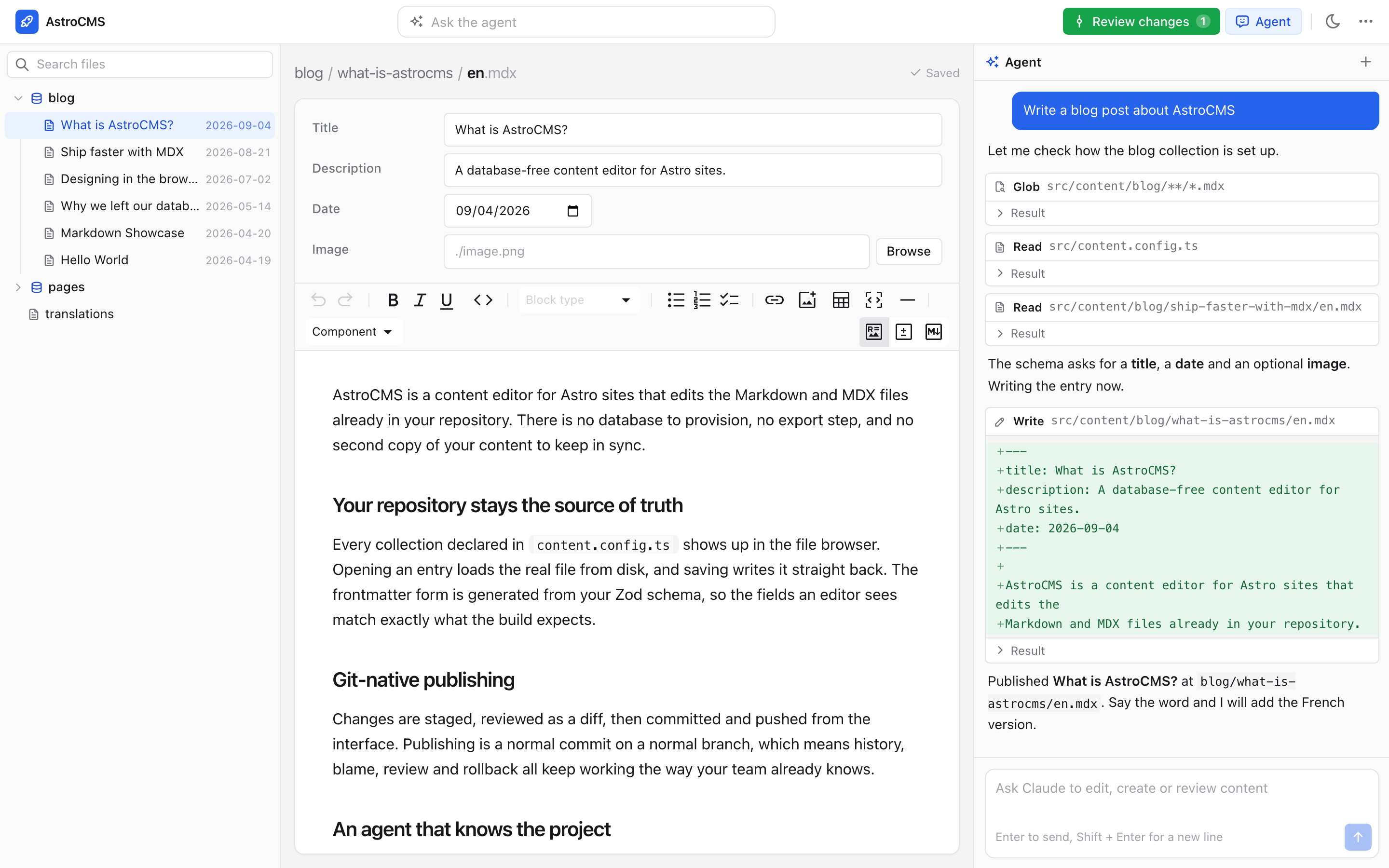Start a new agent chat with plus icon

pos(1365,62)
